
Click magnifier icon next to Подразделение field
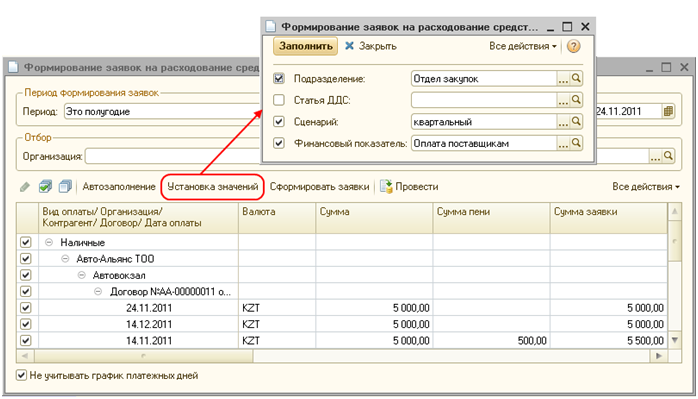pyautogui.click(x=576, y=78)
